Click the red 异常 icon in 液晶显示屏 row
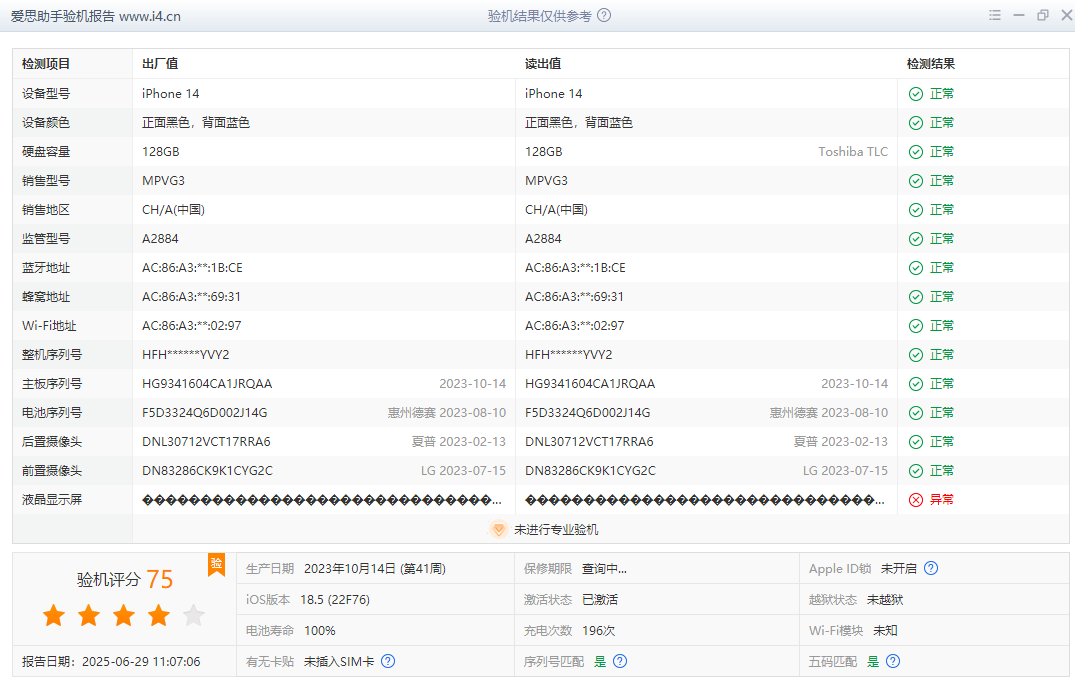Screen dimensions: 1075x696 click(915, 500)
